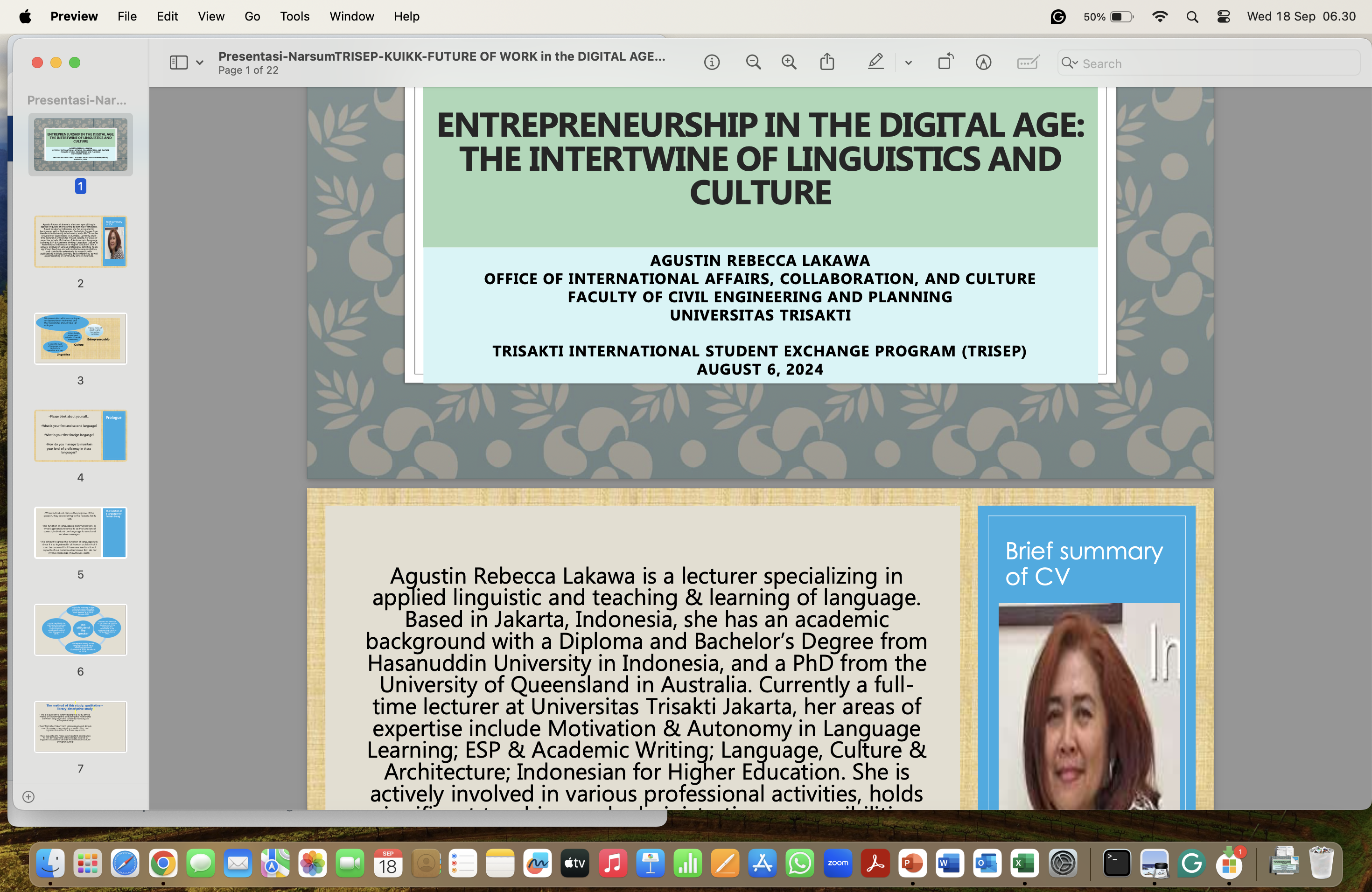This screenshot has height=892, width=1372.
Task: Zoom out using the magnifier minus icon
Action: pyautogui.click(x=753, y=62)
